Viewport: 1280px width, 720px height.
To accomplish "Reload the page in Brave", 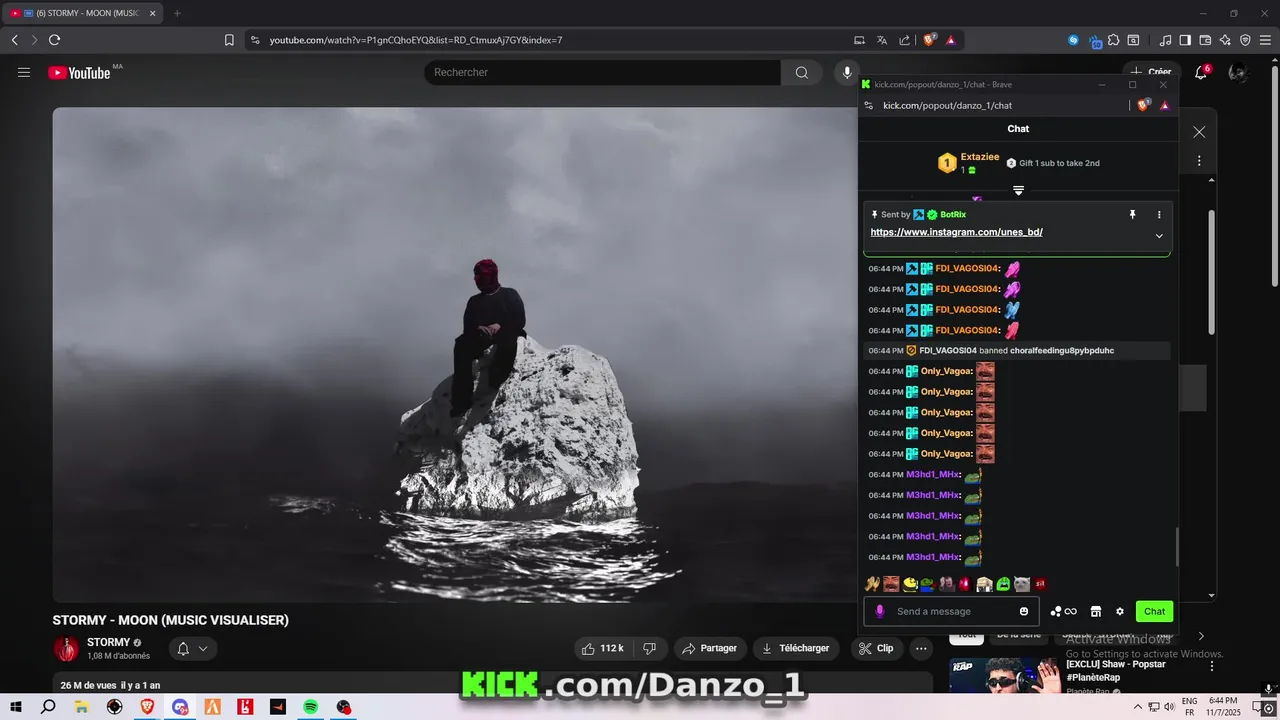I will click(x=55, y=40).
